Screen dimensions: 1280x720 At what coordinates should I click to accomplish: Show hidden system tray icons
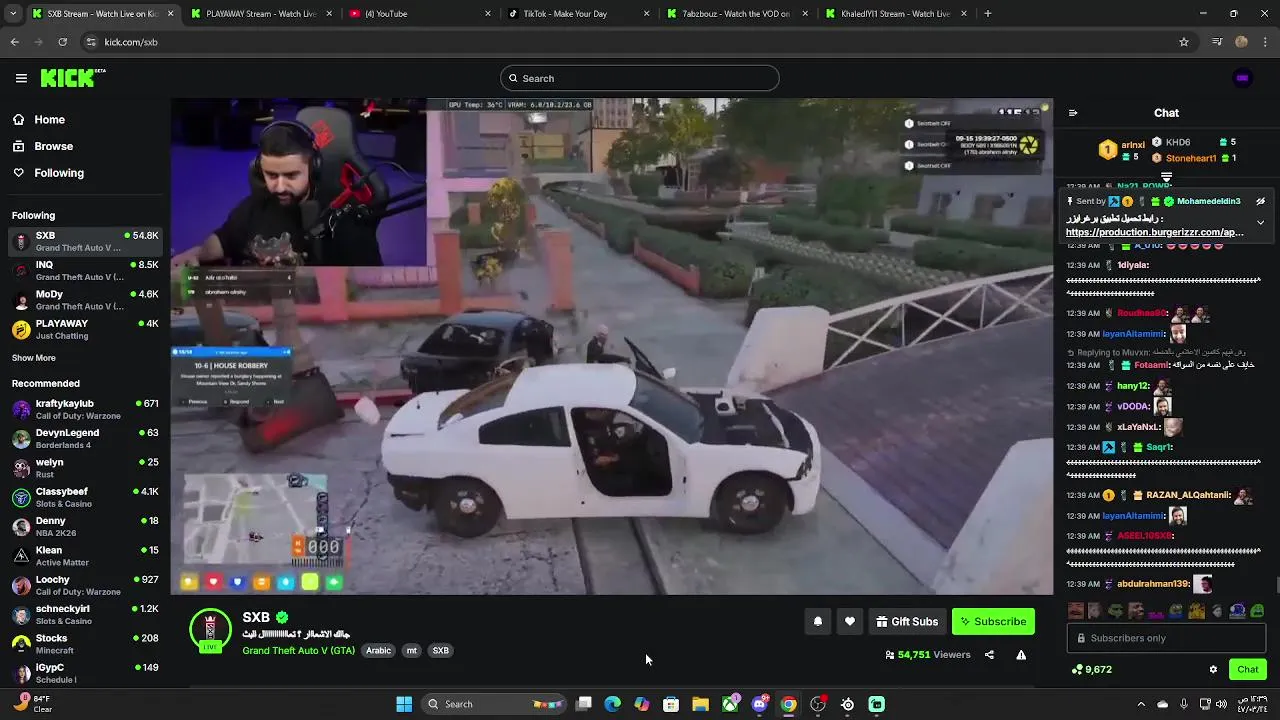pos(1141,704)
